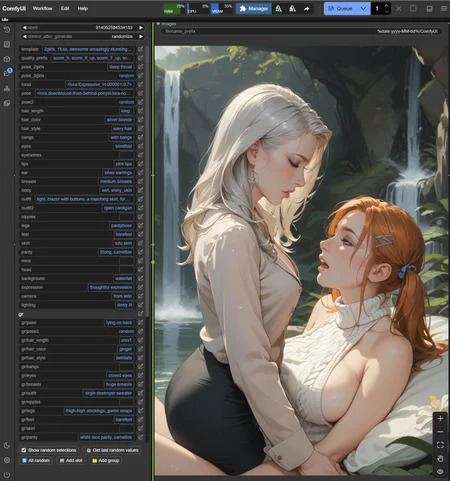This screenshot has width=450, height=481.
Task: Click the square icon next to the cancel X
Action: pos(413,9)
